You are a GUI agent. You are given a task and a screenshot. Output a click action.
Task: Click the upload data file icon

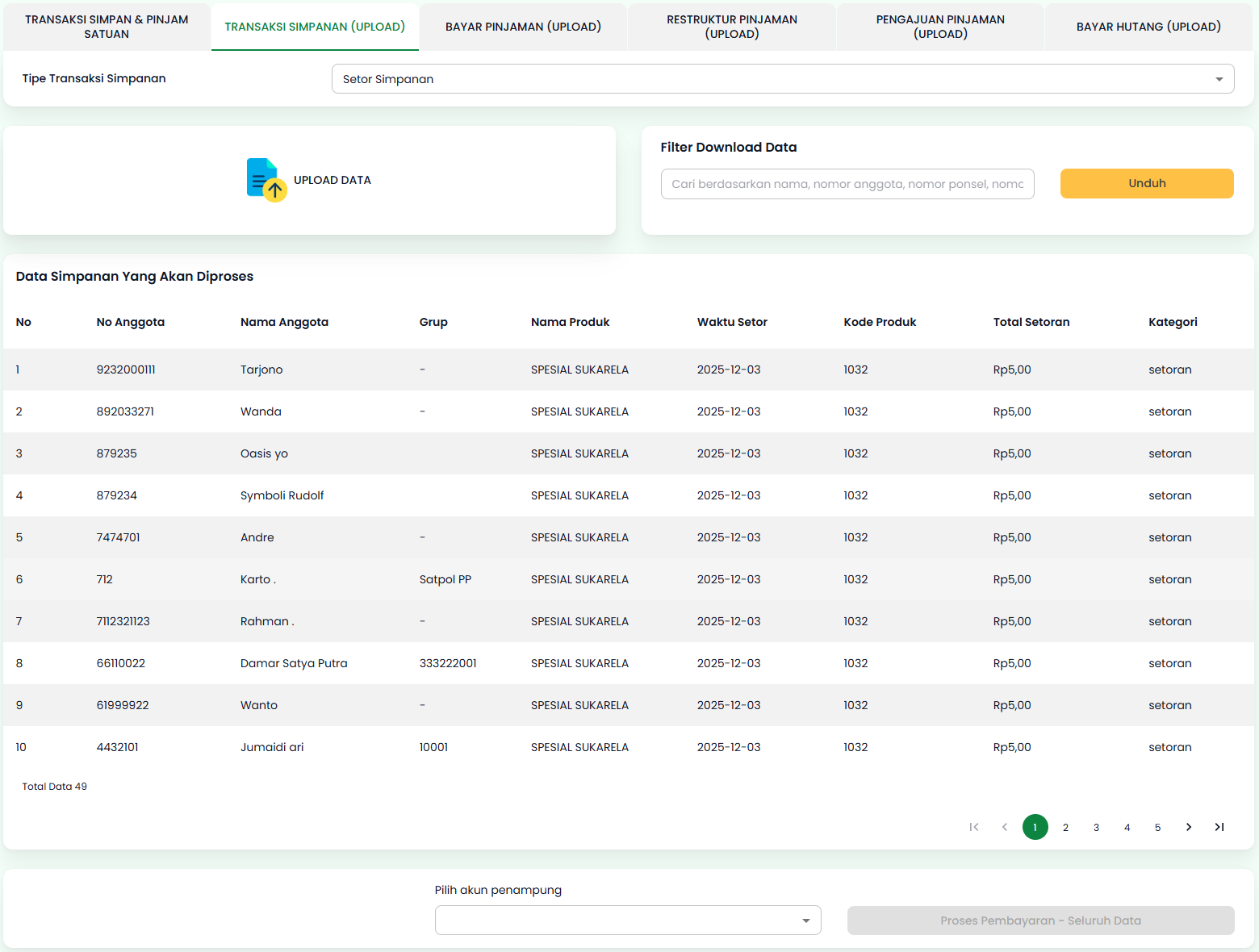click(x=266, y=180)
